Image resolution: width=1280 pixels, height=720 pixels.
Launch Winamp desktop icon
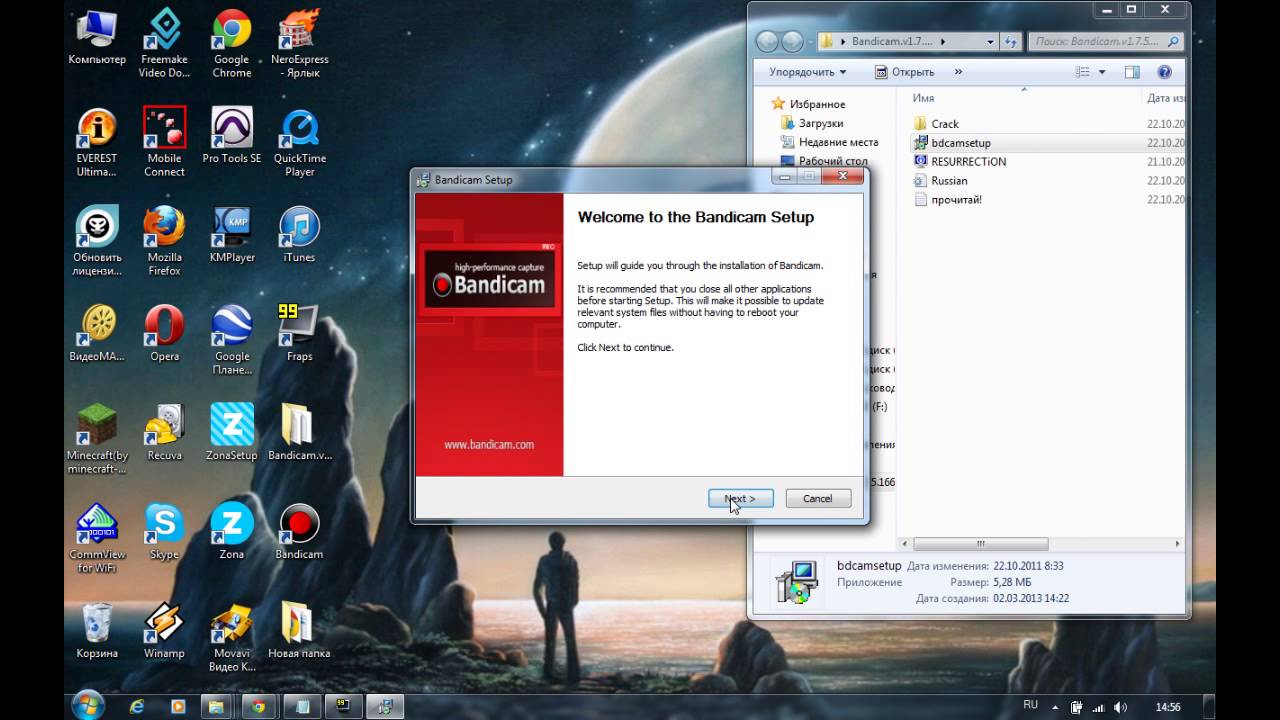click(x=164, y=631)
